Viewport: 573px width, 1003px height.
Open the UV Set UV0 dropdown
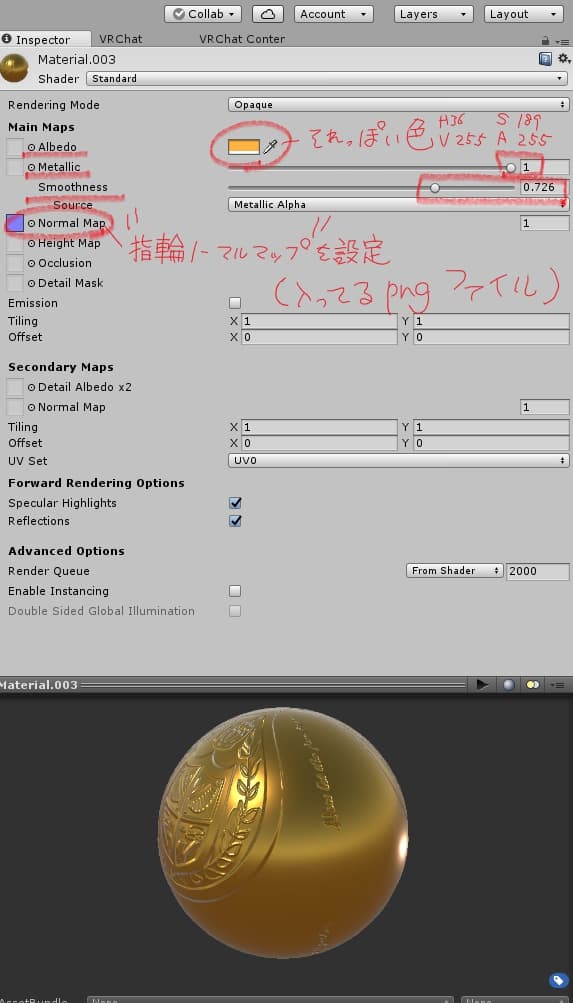[398, 461]
